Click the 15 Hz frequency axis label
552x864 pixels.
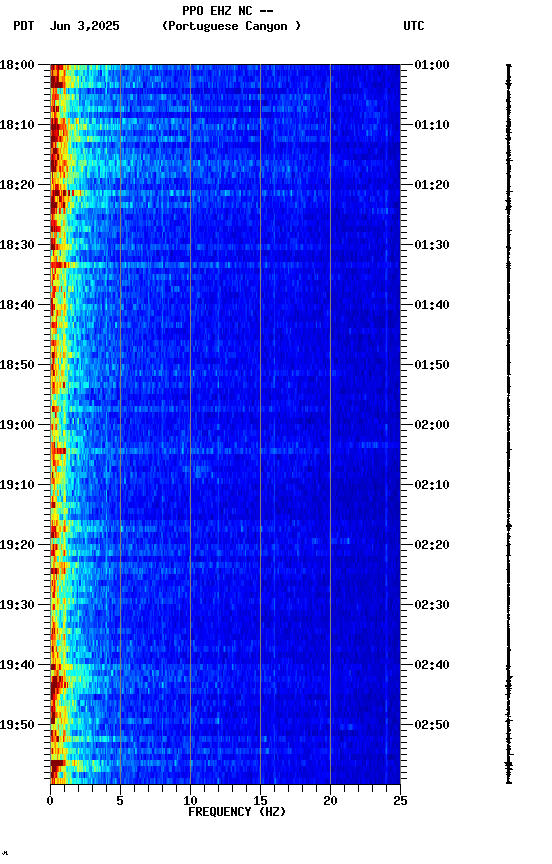(x=260, y=801)
